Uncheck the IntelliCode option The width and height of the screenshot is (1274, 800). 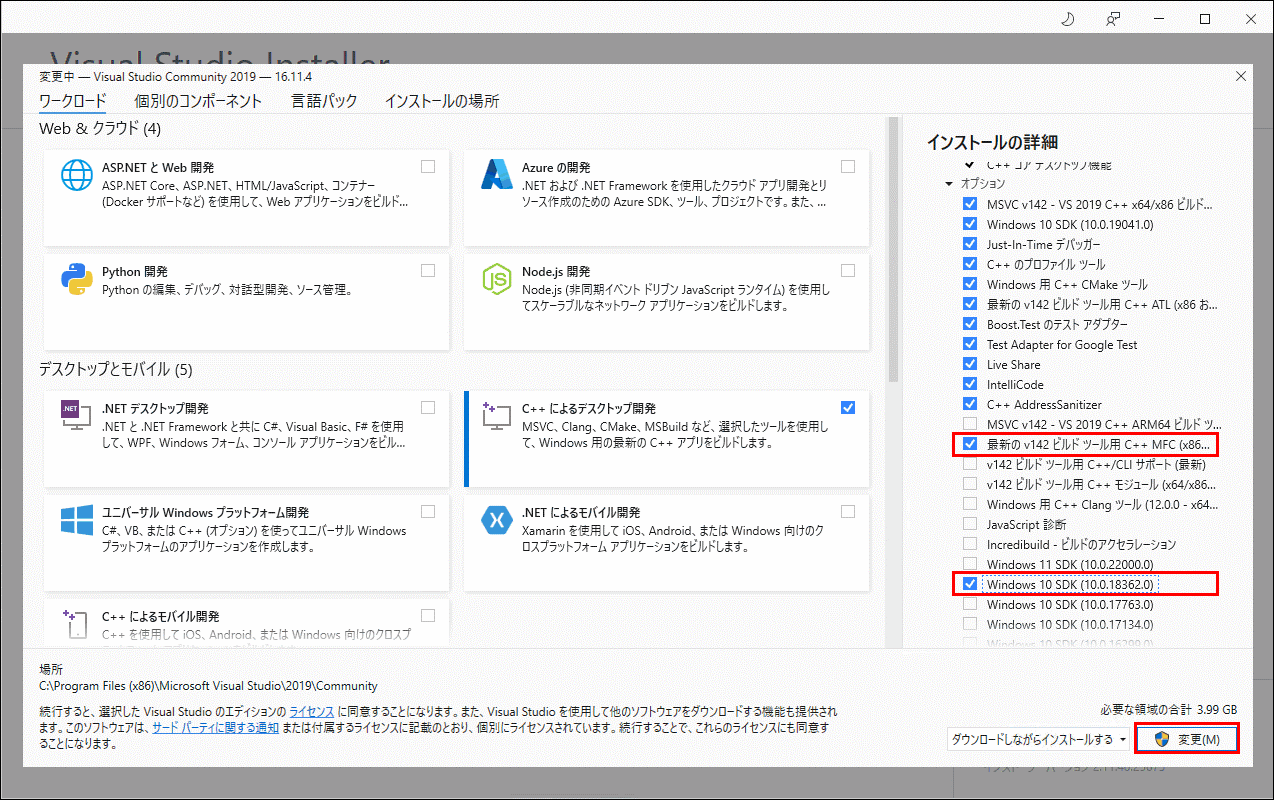click(969, 384)
